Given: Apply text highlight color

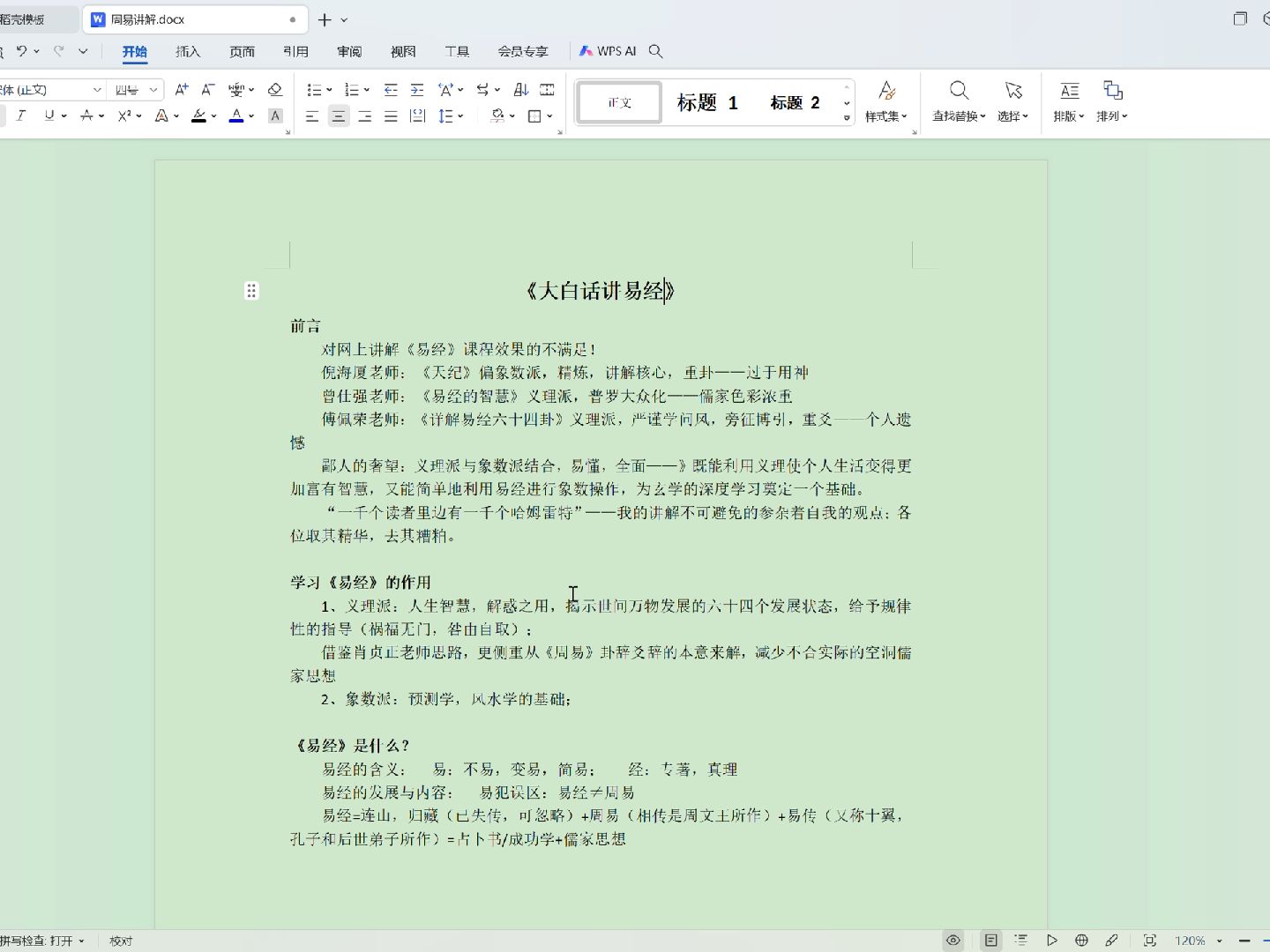Looking at the screenshot, I should click(x=199, y=115).
